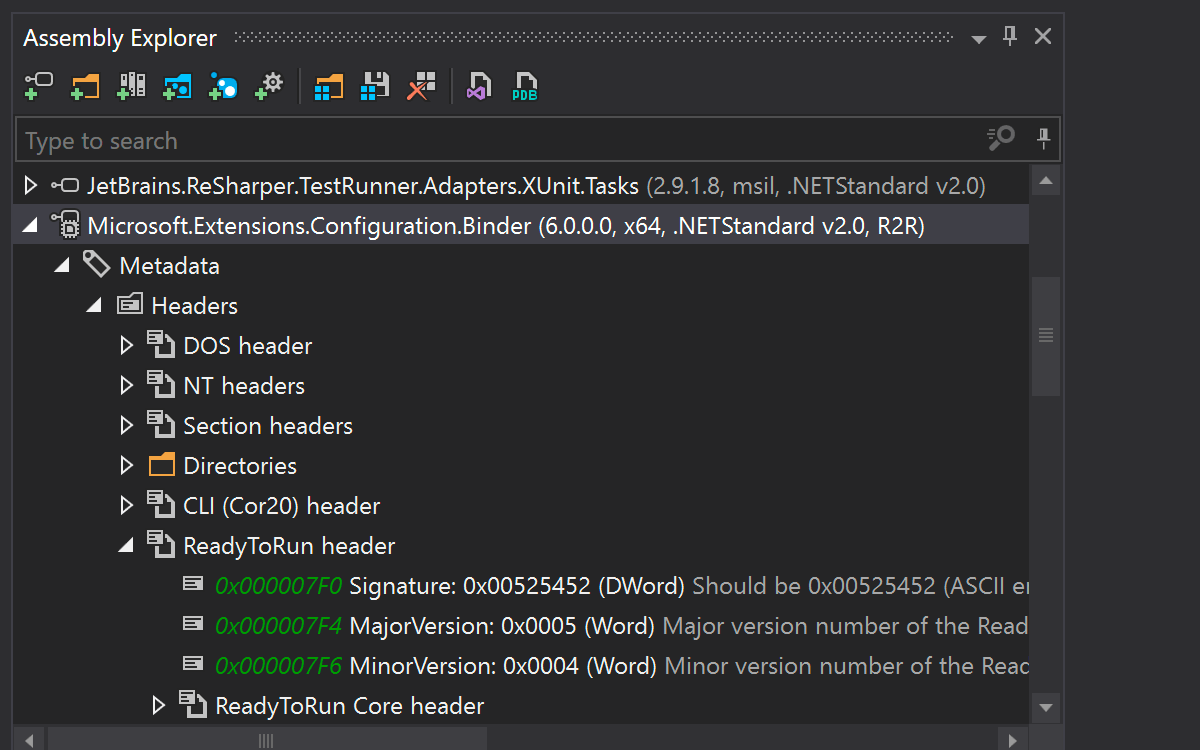This screenshot has width=1200, height=750.
Task: Select the Section headers tree item
Action: click(x=267, y=426)
